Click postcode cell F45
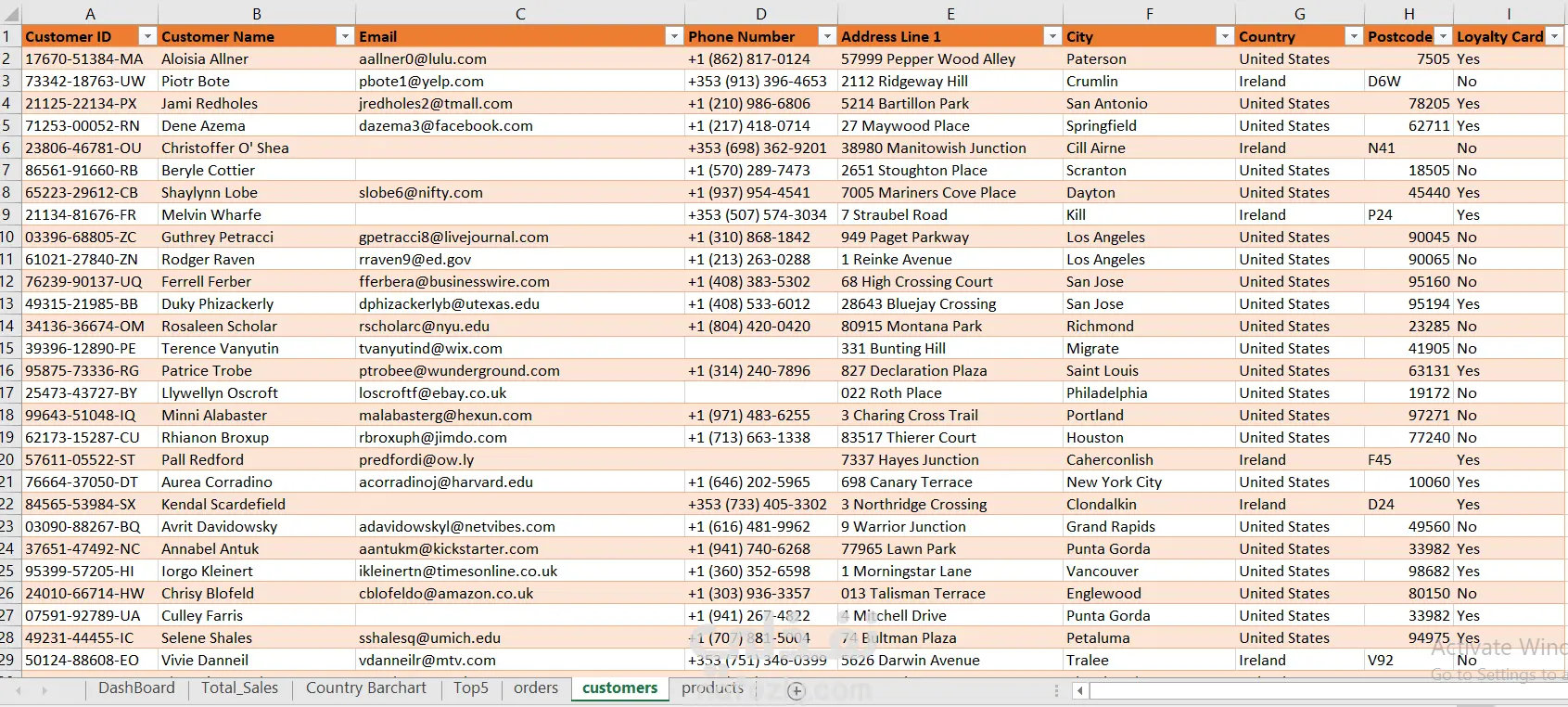Image resolution: width=1568 pixels, height=707 pixels. [x=1409, y=459]
